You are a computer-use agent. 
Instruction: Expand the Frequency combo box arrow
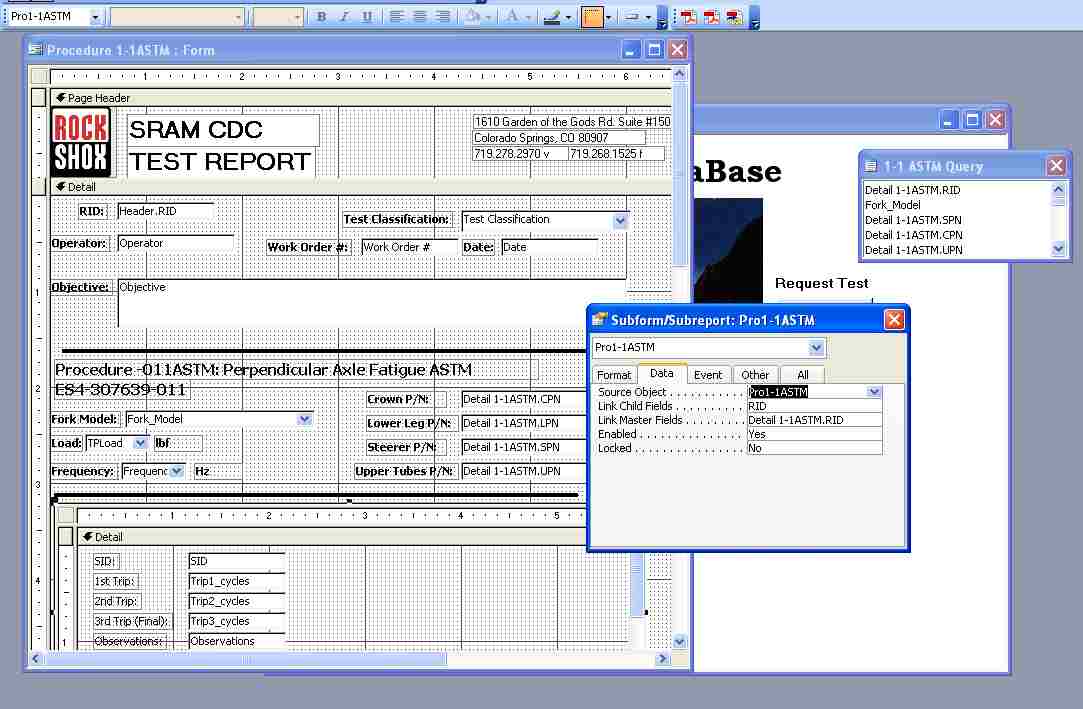click(x=177, y=471)
